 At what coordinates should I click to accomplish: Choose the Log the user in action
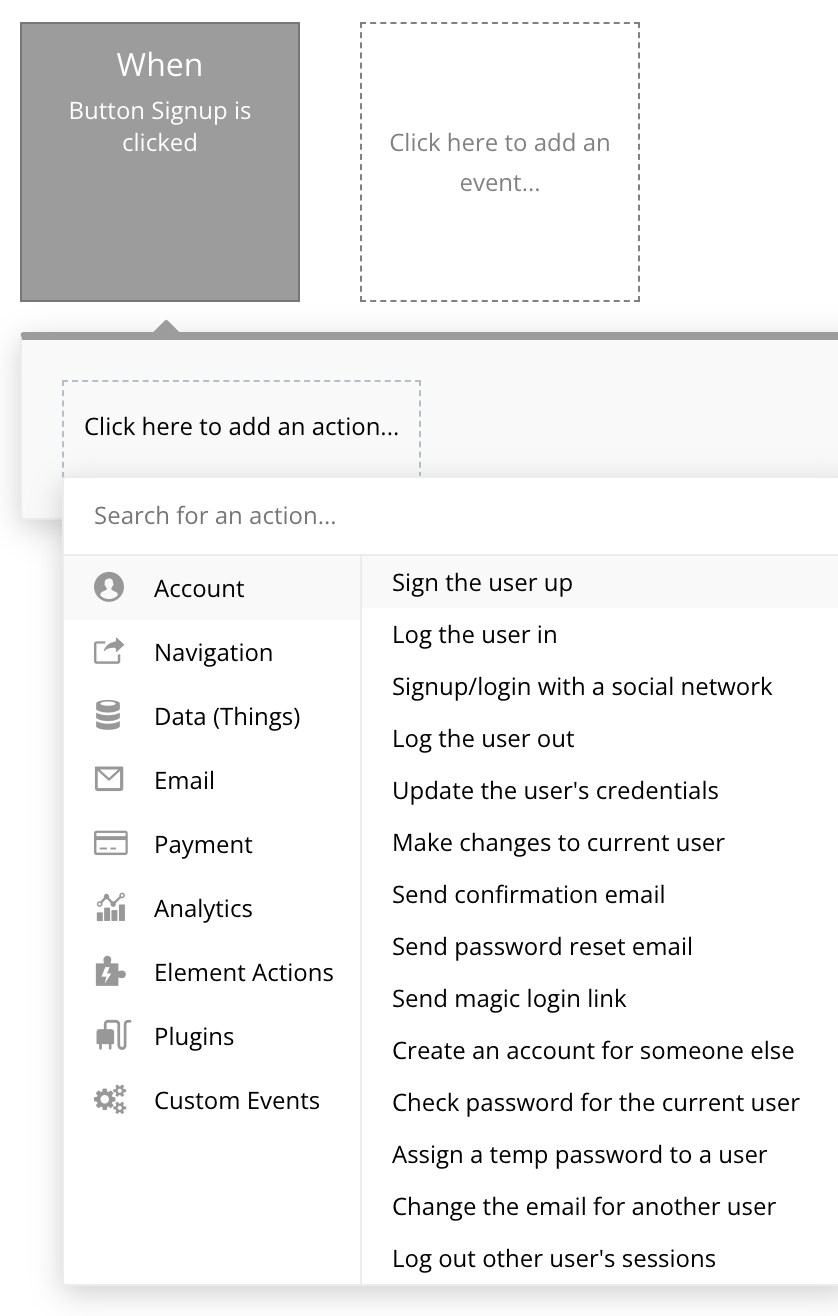pyautogui.click(x=600, y=634)
